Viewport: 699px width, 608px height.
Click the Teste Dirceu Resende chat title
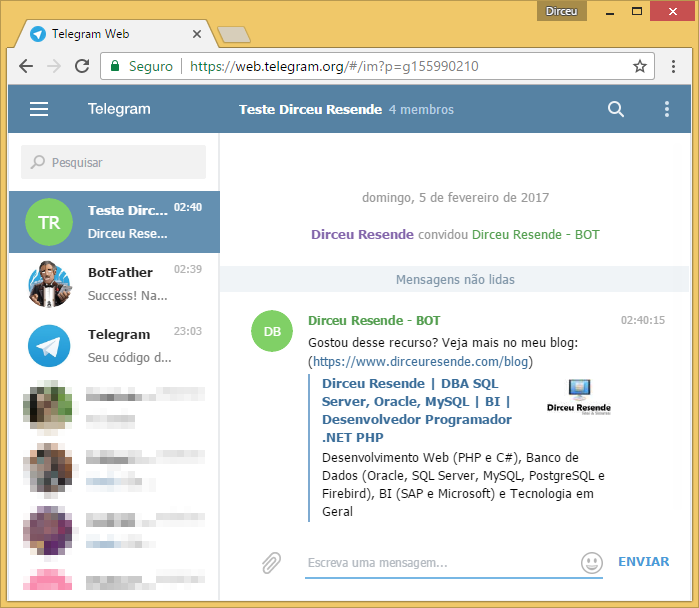pos(310,110)
